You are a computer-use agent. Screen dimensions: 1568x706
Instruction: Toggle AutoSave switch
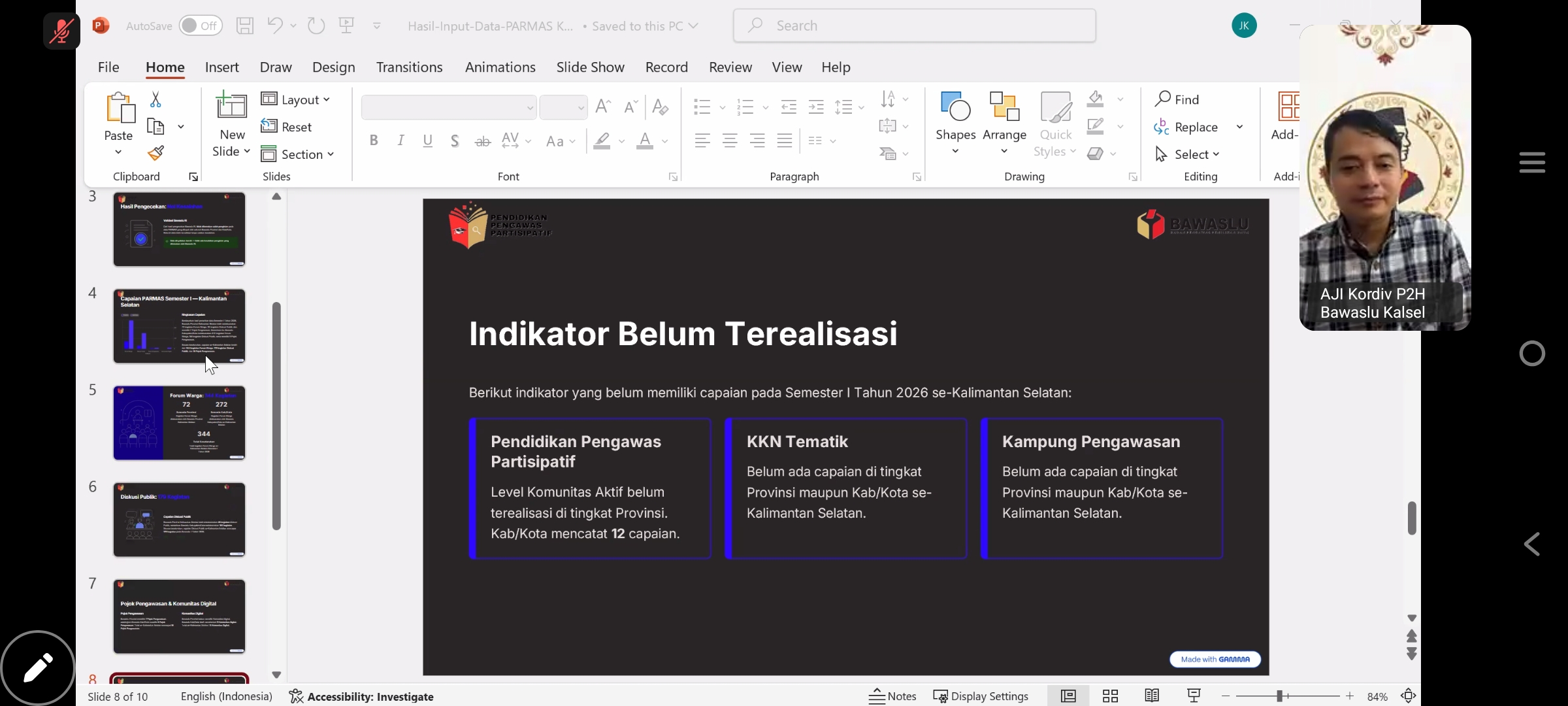pos(201,25)
